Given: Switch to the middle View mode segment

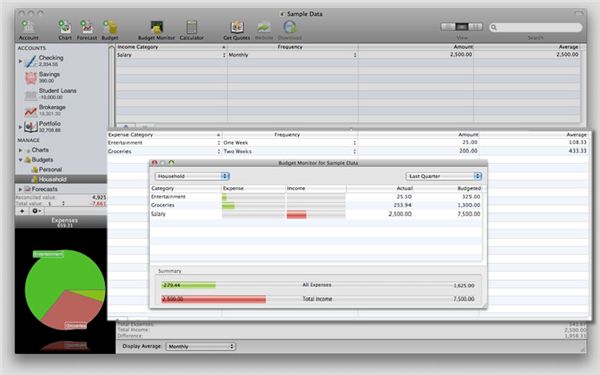Looking at the screenshot, I should pyautogui.click(x=462, y=27).
